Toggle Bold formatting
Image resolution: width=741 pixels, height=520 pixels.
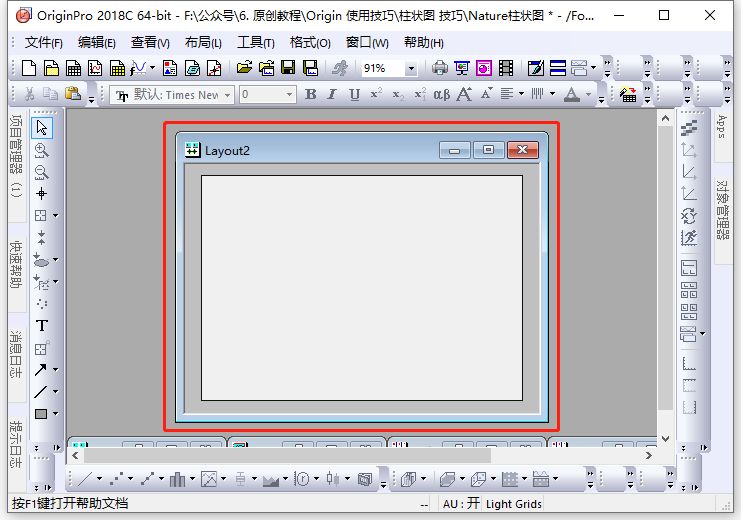310,95
